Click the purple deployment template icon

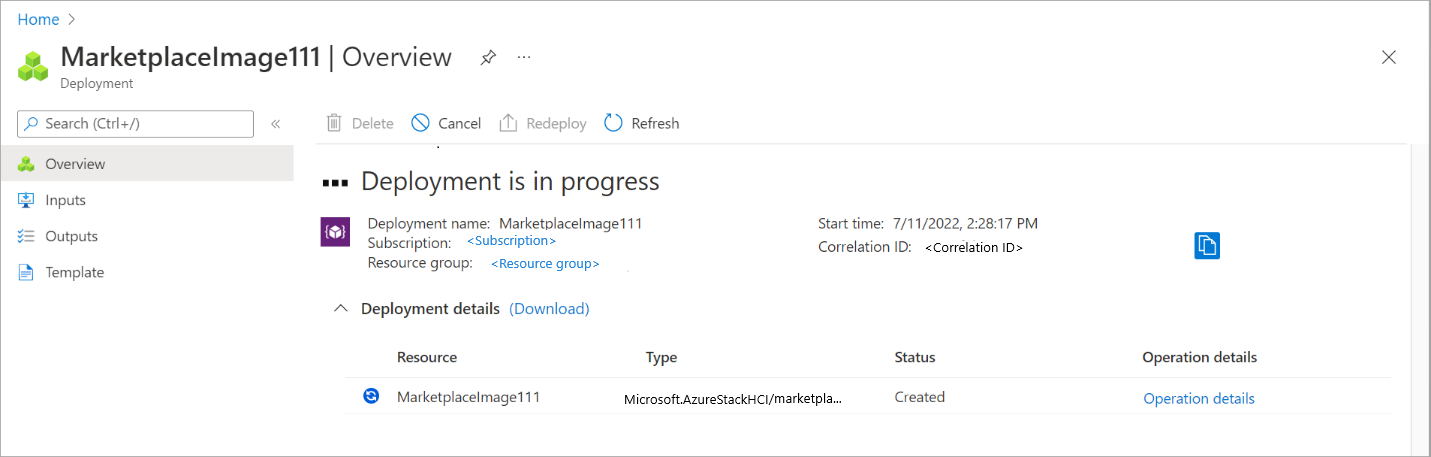334,231
